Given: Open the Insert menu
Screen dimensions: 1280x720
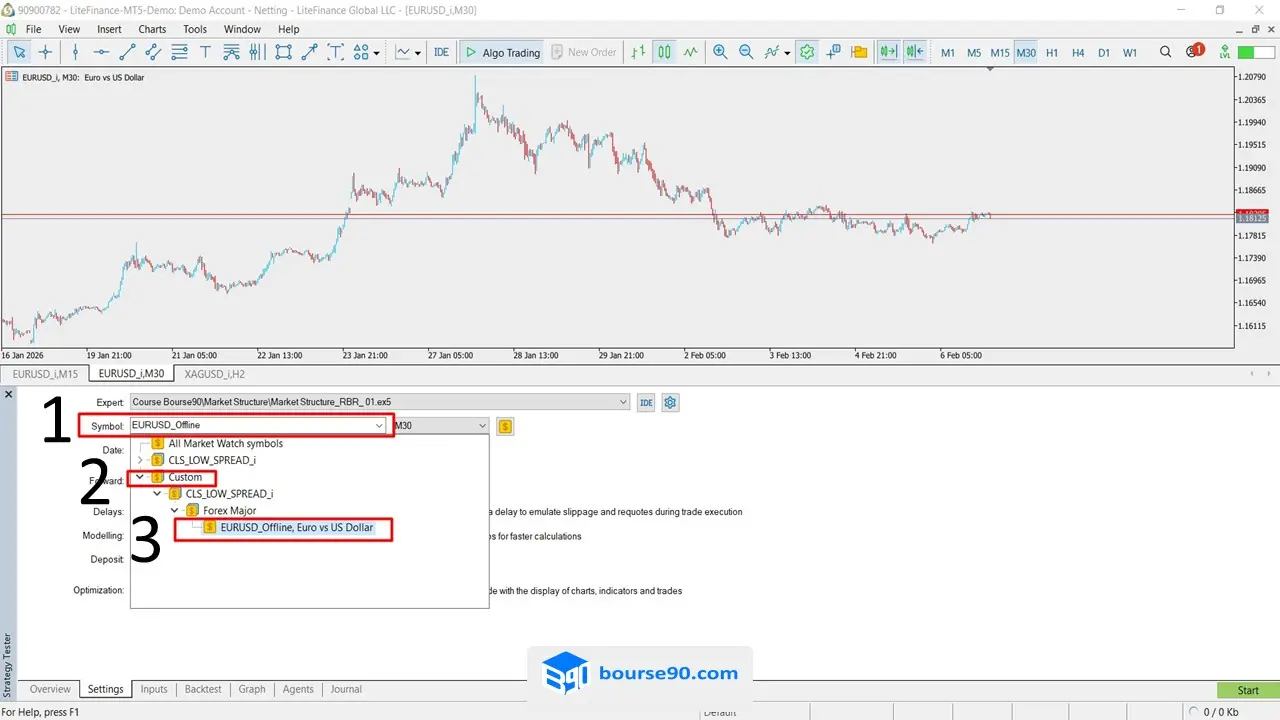Looking at the screenshot, I should [109, 29].
